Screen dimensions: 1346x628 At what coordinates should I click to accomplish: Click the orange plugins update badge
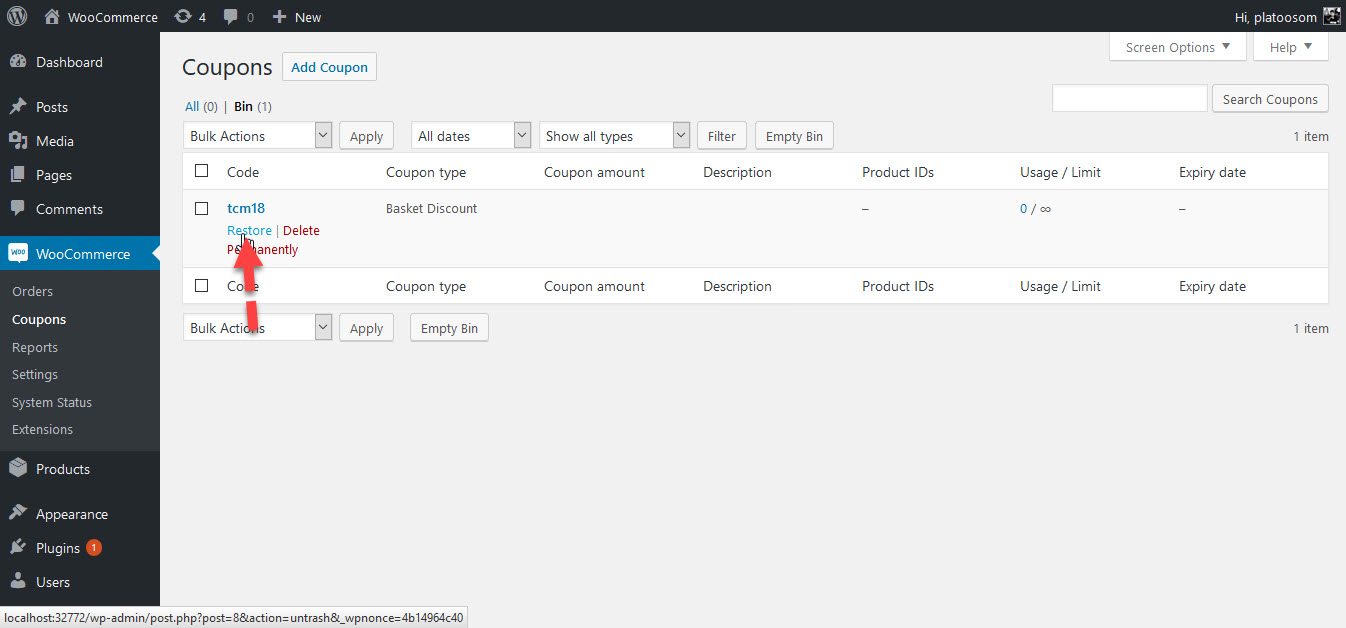pos(94,548)
